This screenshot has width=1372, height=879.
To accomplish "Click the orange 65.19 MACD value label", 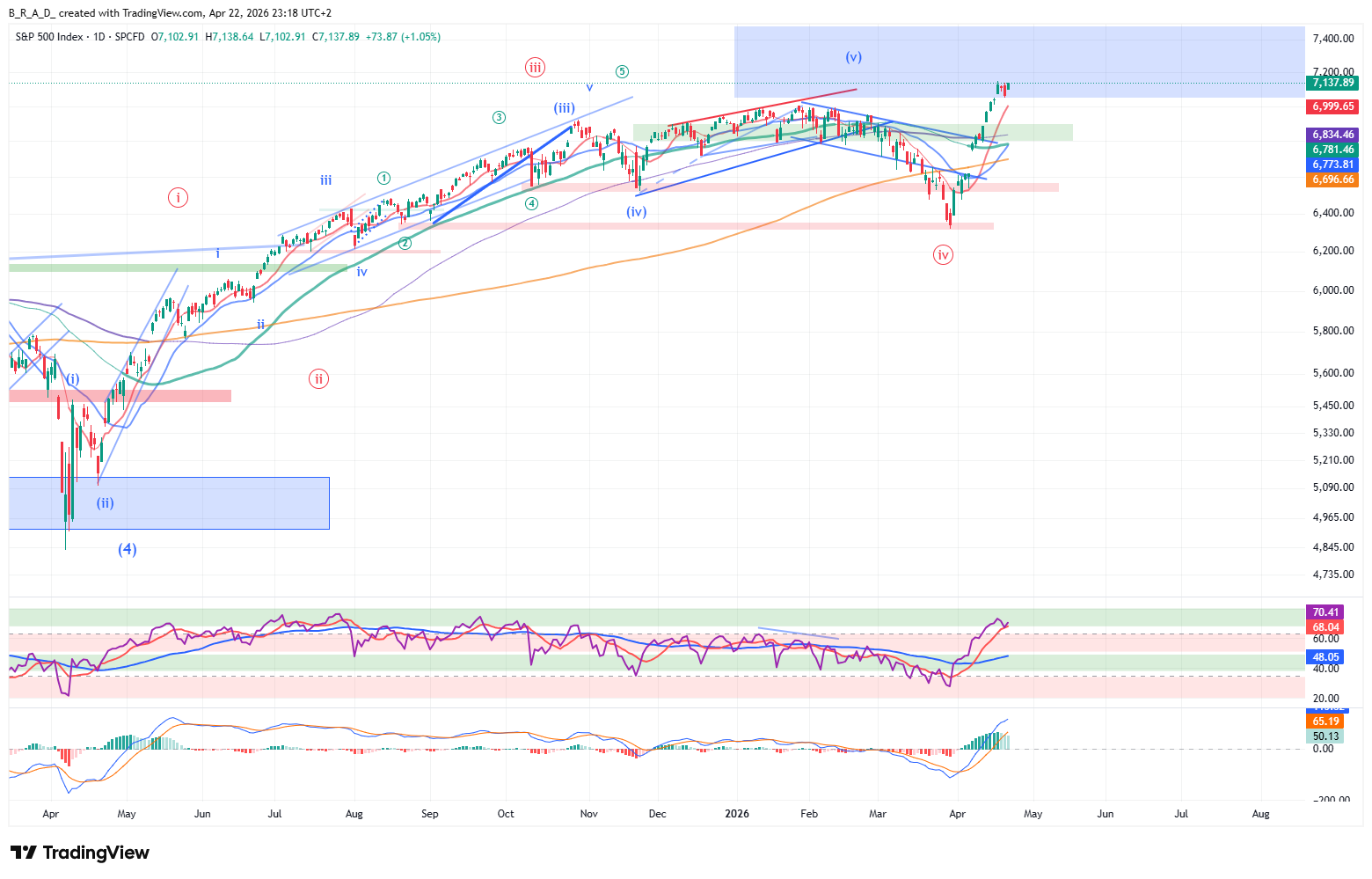I will [x=1325, y=722].
